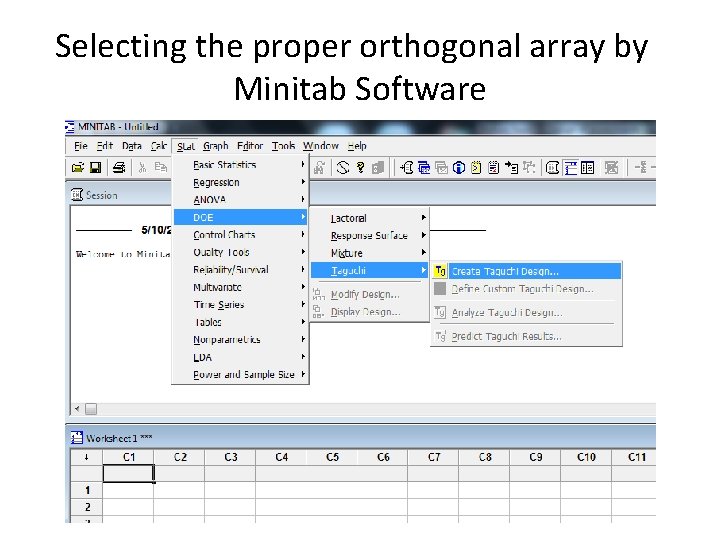Viewport: 720px width, 540px height.
Task: Click the Session window title icon
Action: [77, 195]
